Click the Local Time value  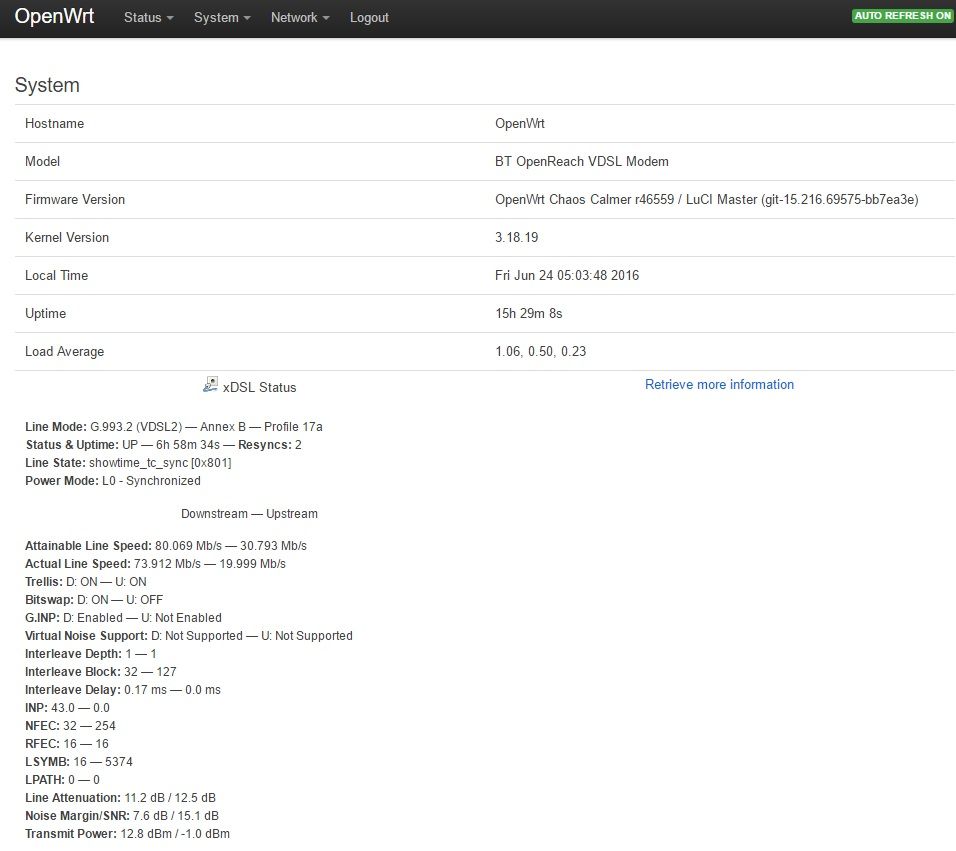pos(567,276)
